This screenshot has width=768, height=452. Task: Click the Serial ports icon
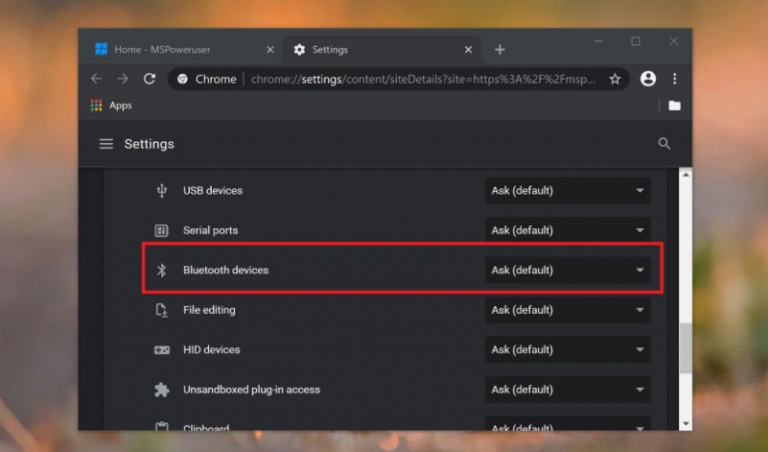coord(162,230)
